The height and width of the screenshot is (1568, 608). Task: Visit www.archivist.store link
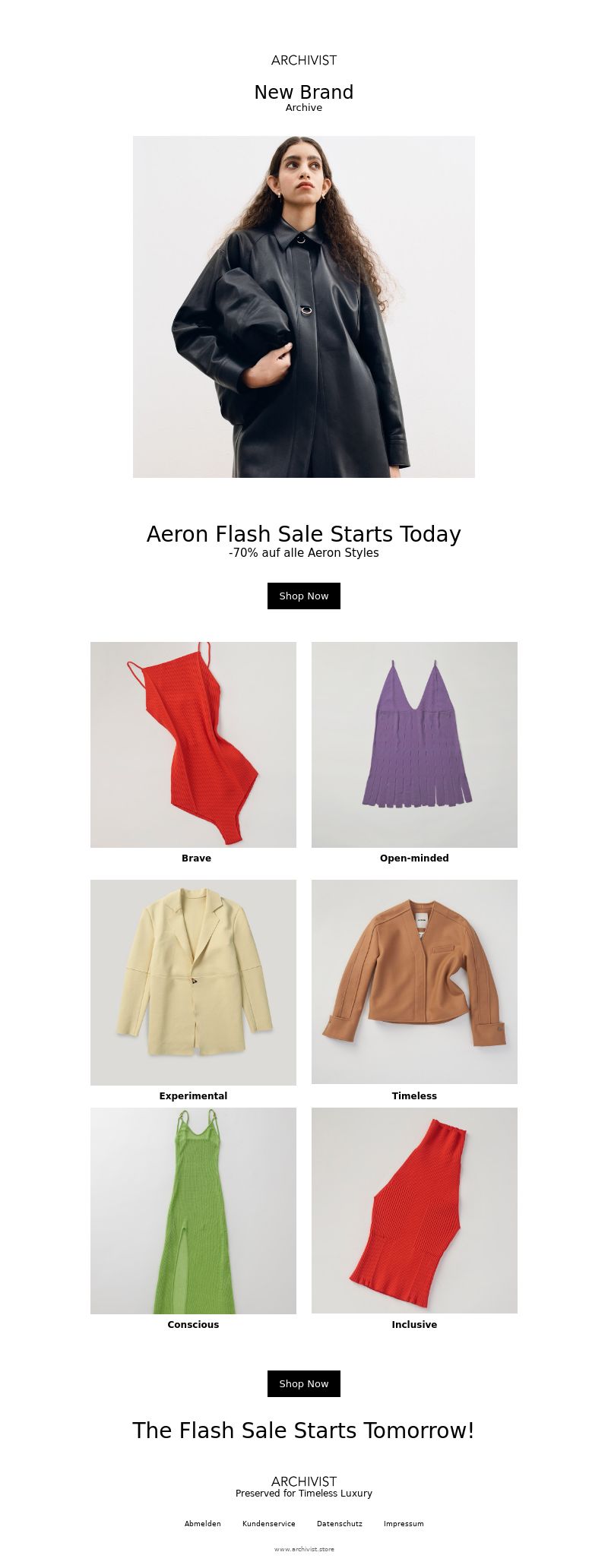(x=304, y=1548)
